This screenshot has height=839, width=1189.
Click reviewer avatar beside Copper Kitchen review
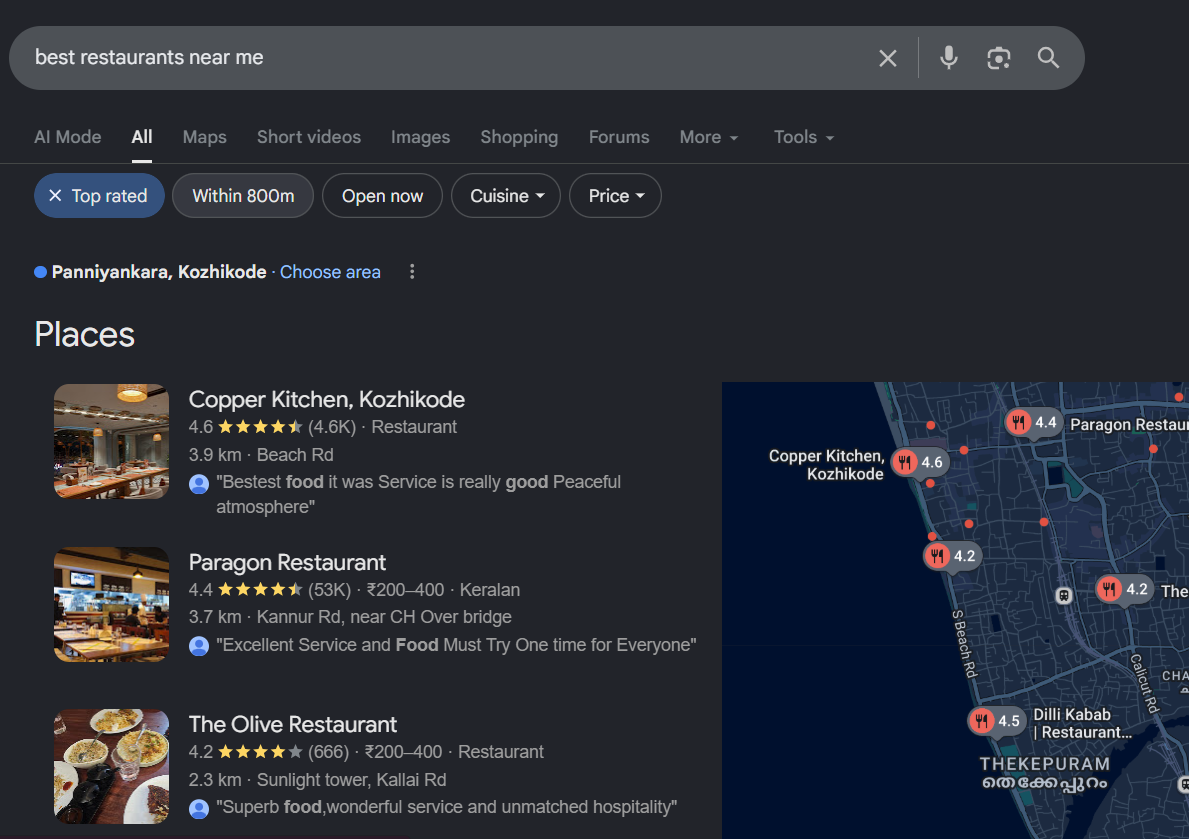point(199,484)
